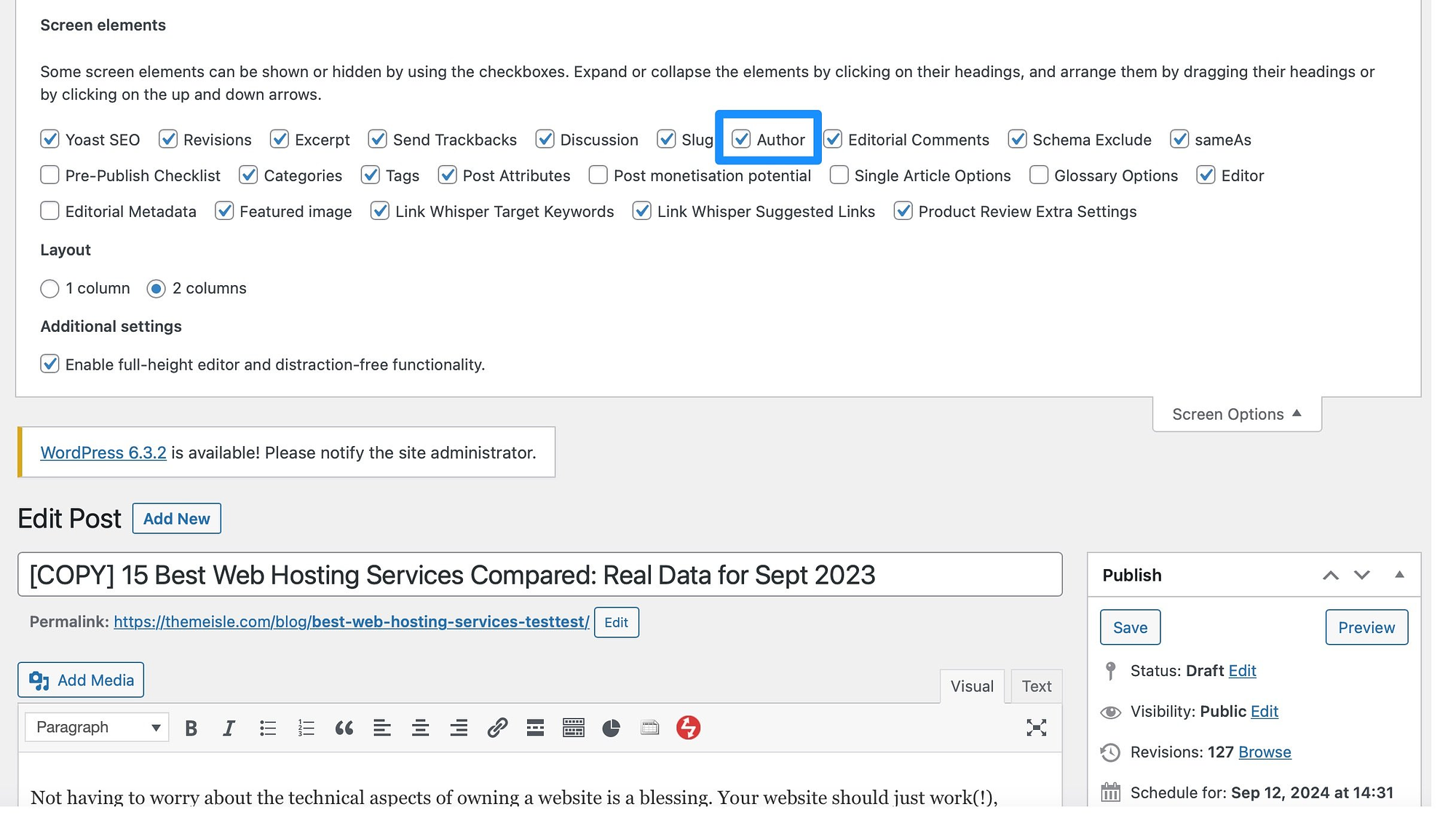
Task: Toggle the Author checkbox on
Action: coord(740,139)
